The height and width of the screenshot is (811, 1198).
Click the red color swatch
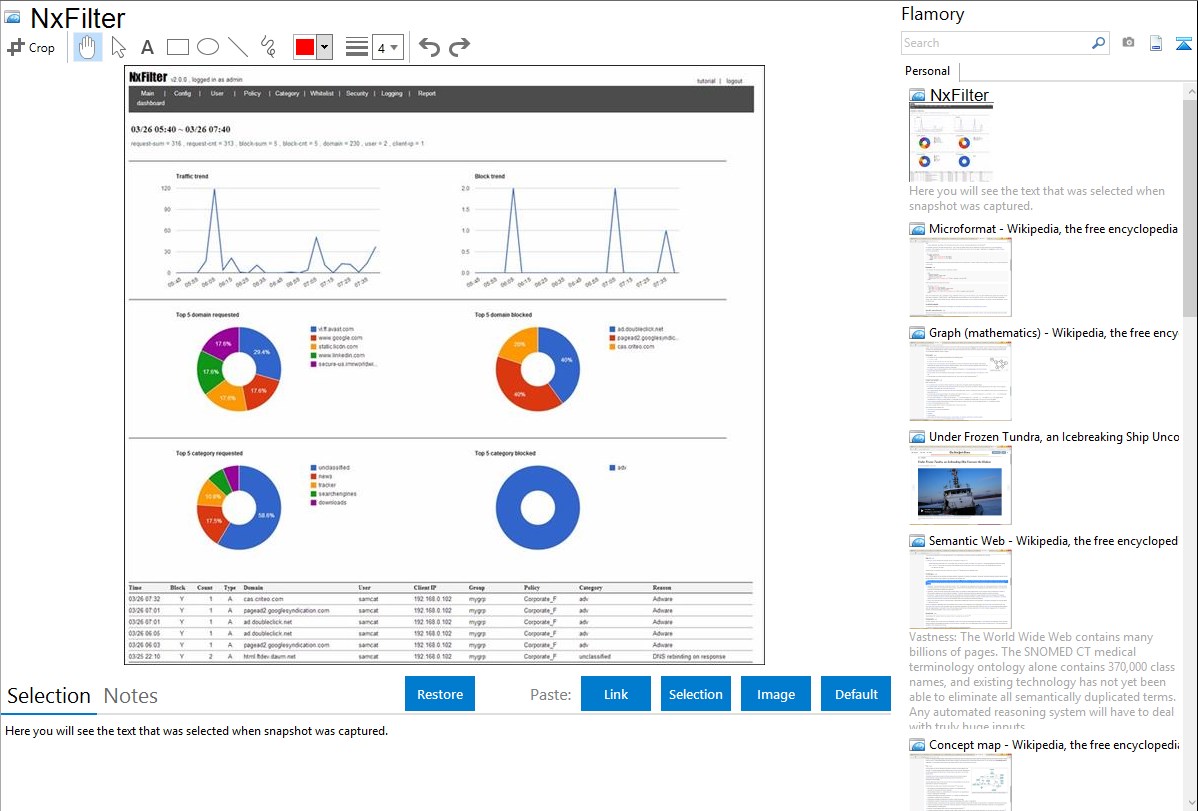tap(305, 47)
